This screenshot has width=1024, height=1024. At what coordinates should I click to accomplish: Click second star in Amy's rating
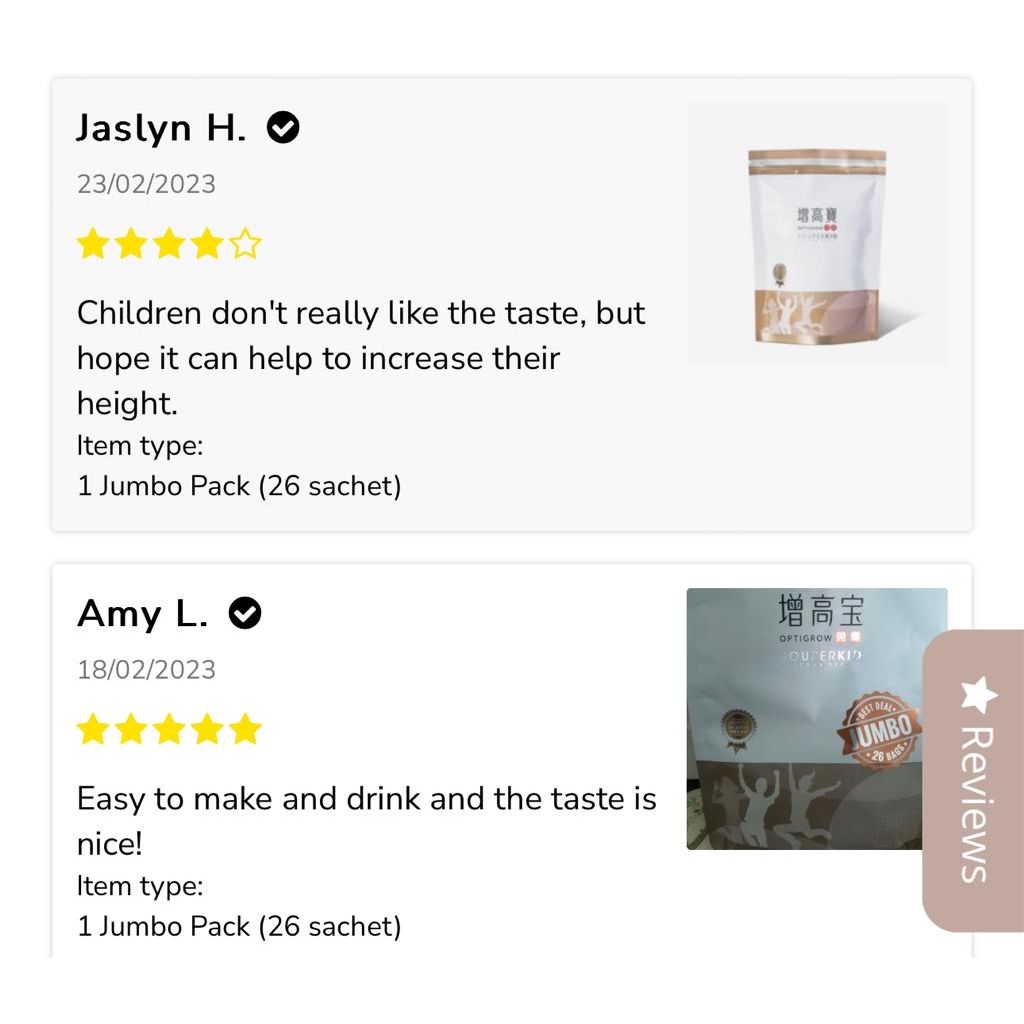(131, 729)
